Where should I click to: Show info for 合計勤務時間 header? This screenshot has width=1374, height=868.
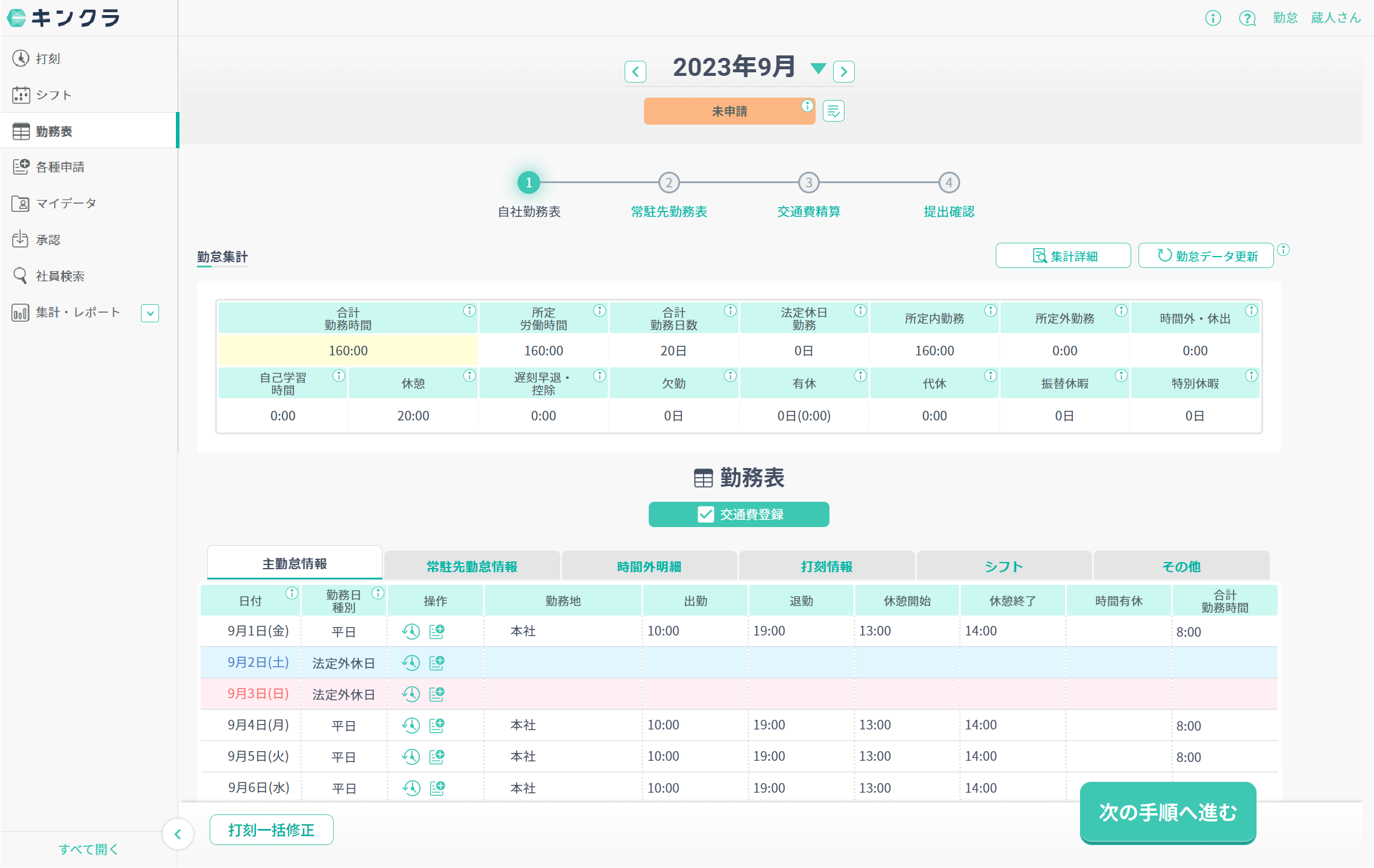pyautogui.click(x=469, y=311)
